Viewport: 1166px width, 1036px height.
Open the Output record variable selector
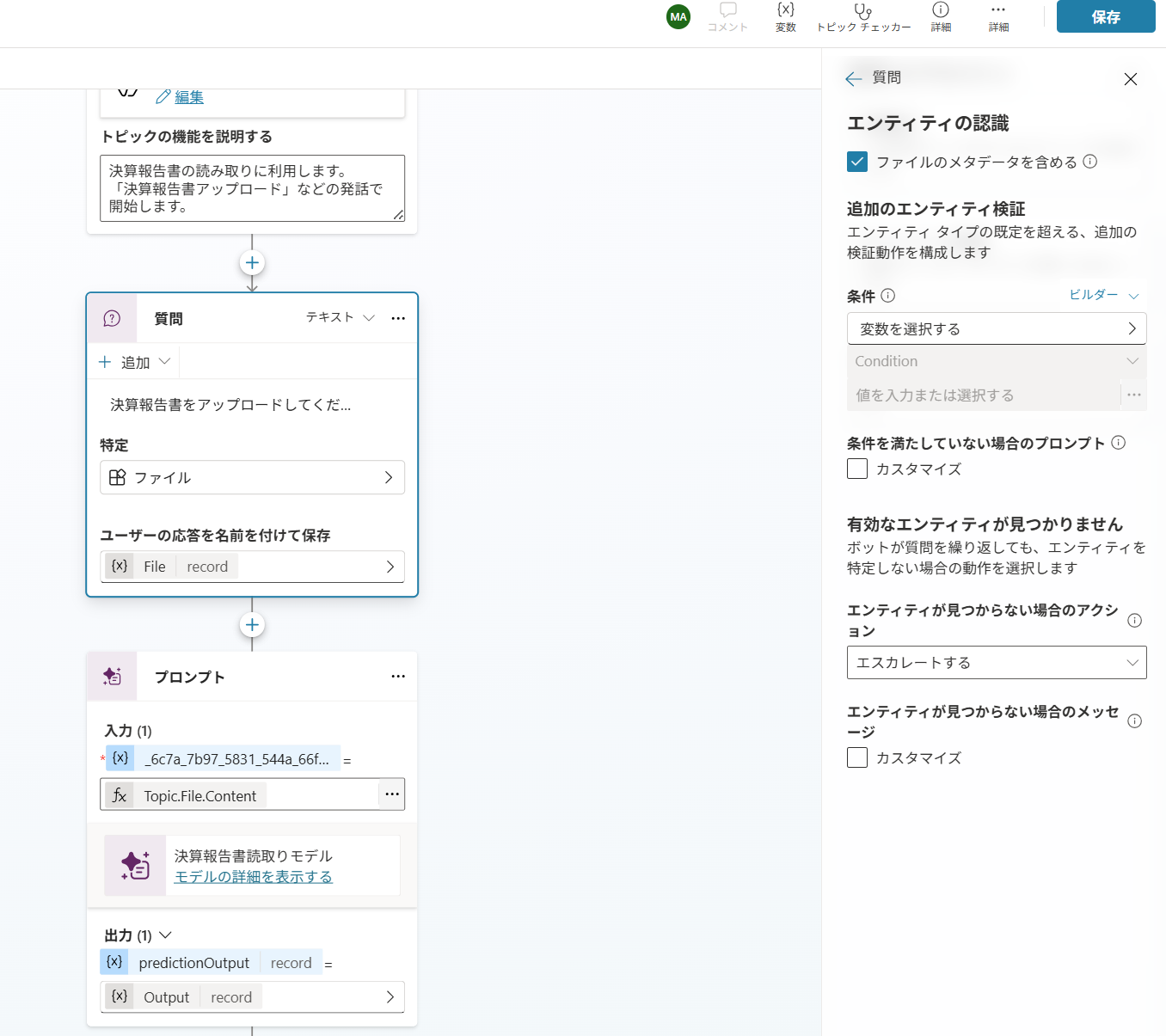point(252,997)
